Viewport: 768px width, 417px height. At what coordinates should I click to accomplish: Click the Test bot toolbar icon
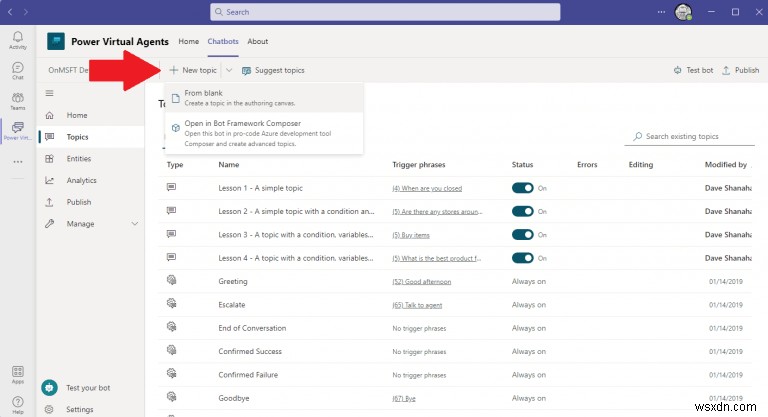coord(677,70)
